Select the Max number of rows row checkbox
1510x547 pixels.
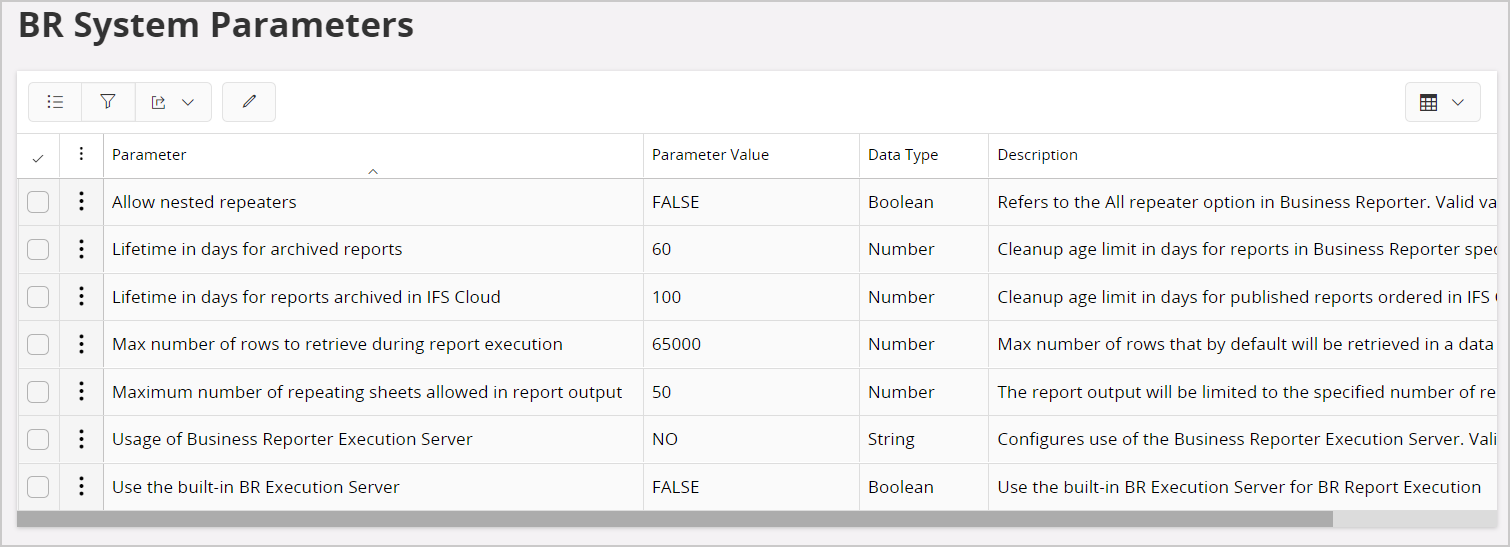(x=38, y=344)
